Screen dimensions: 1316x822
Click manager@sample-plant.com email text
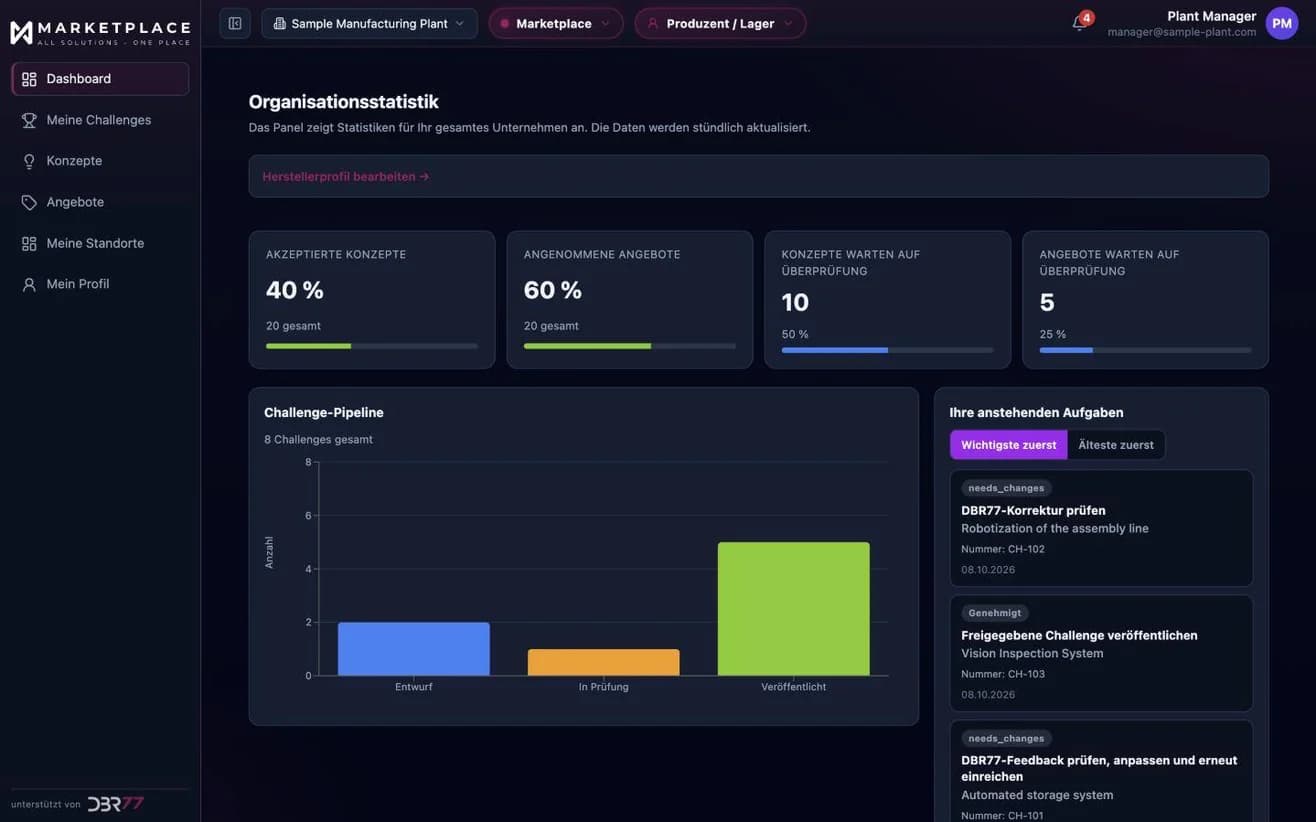1182,32
